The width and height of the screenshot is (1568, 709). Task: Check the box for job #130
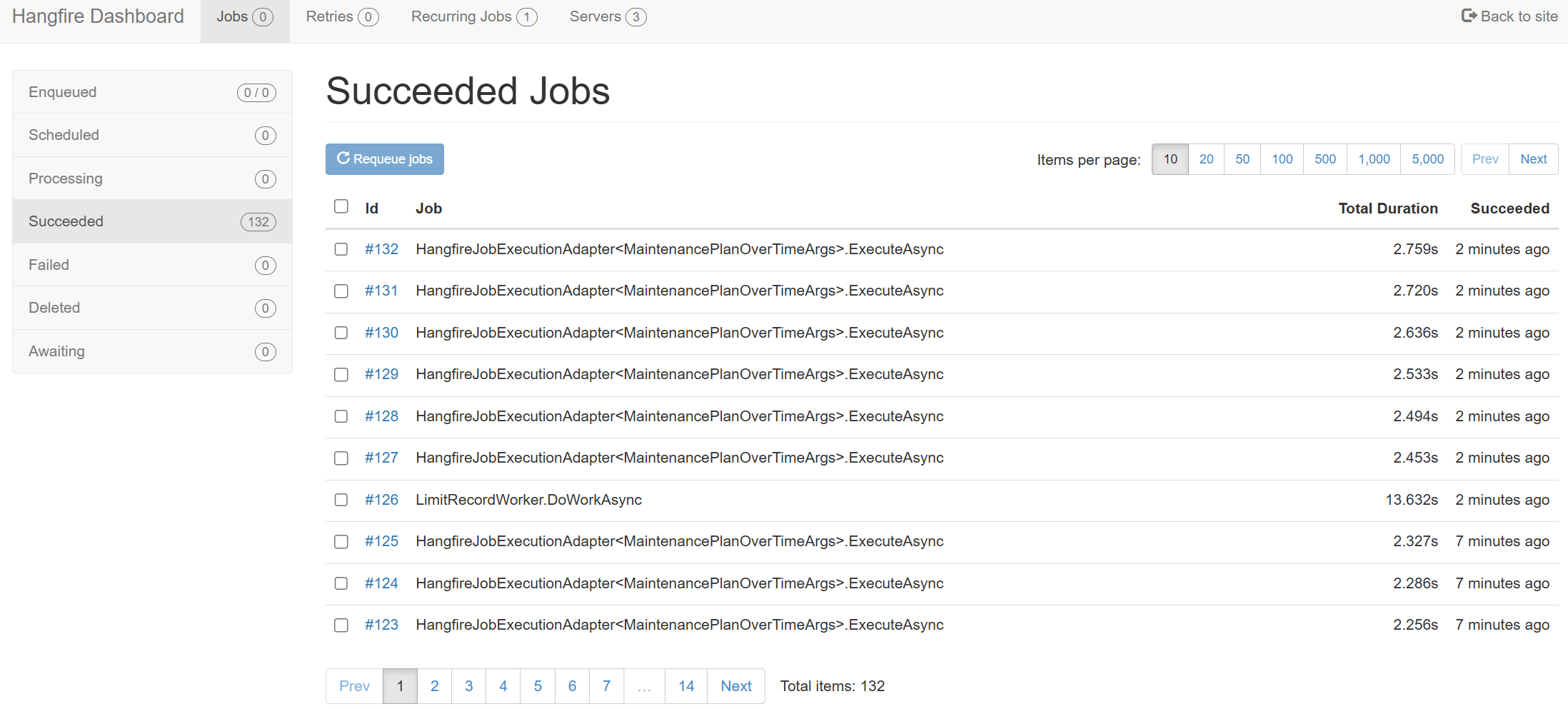tap(341, 333)
